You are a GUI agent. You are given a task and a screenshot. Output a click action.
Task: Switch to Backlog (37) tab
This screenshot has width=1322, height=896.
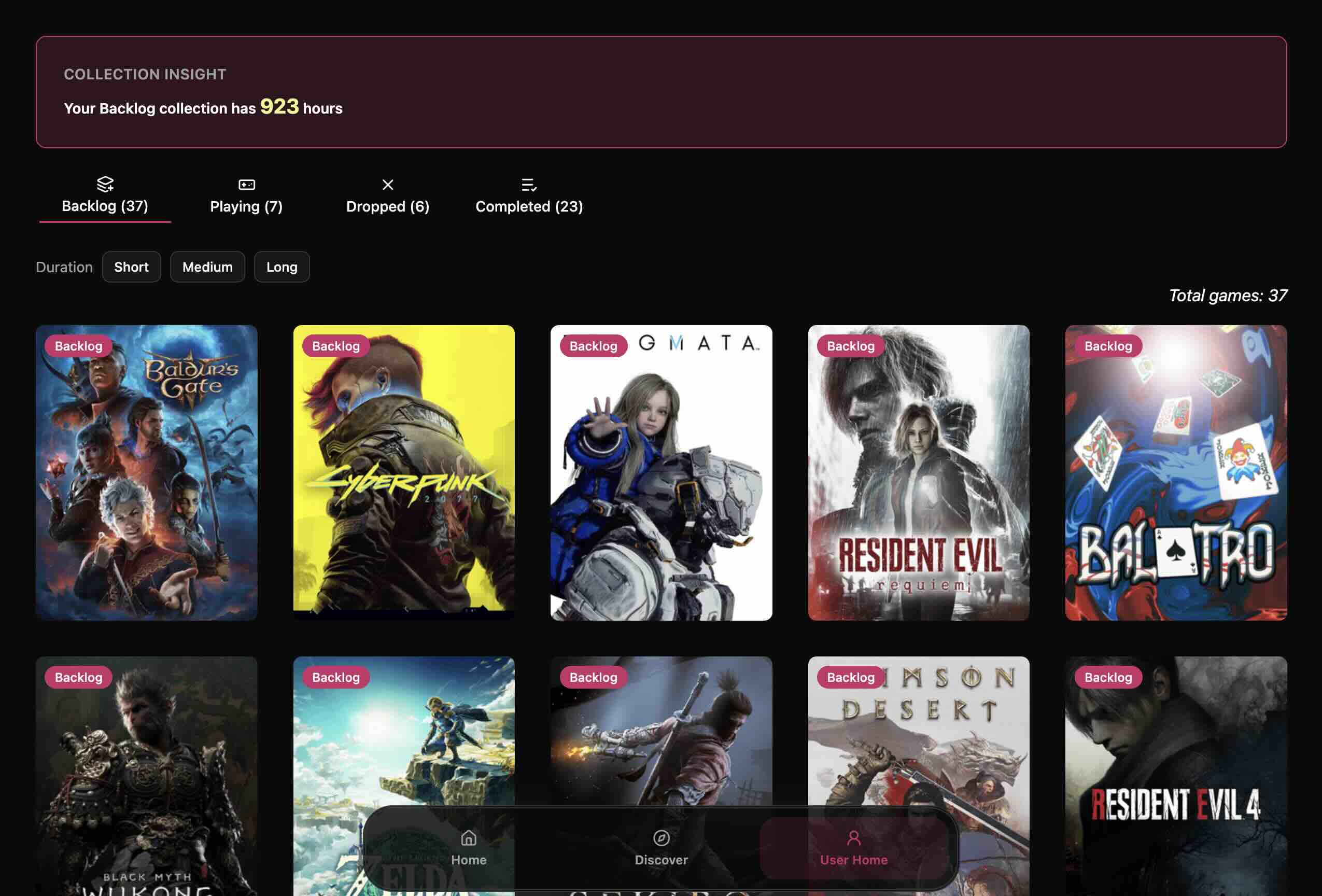point(105,197)
